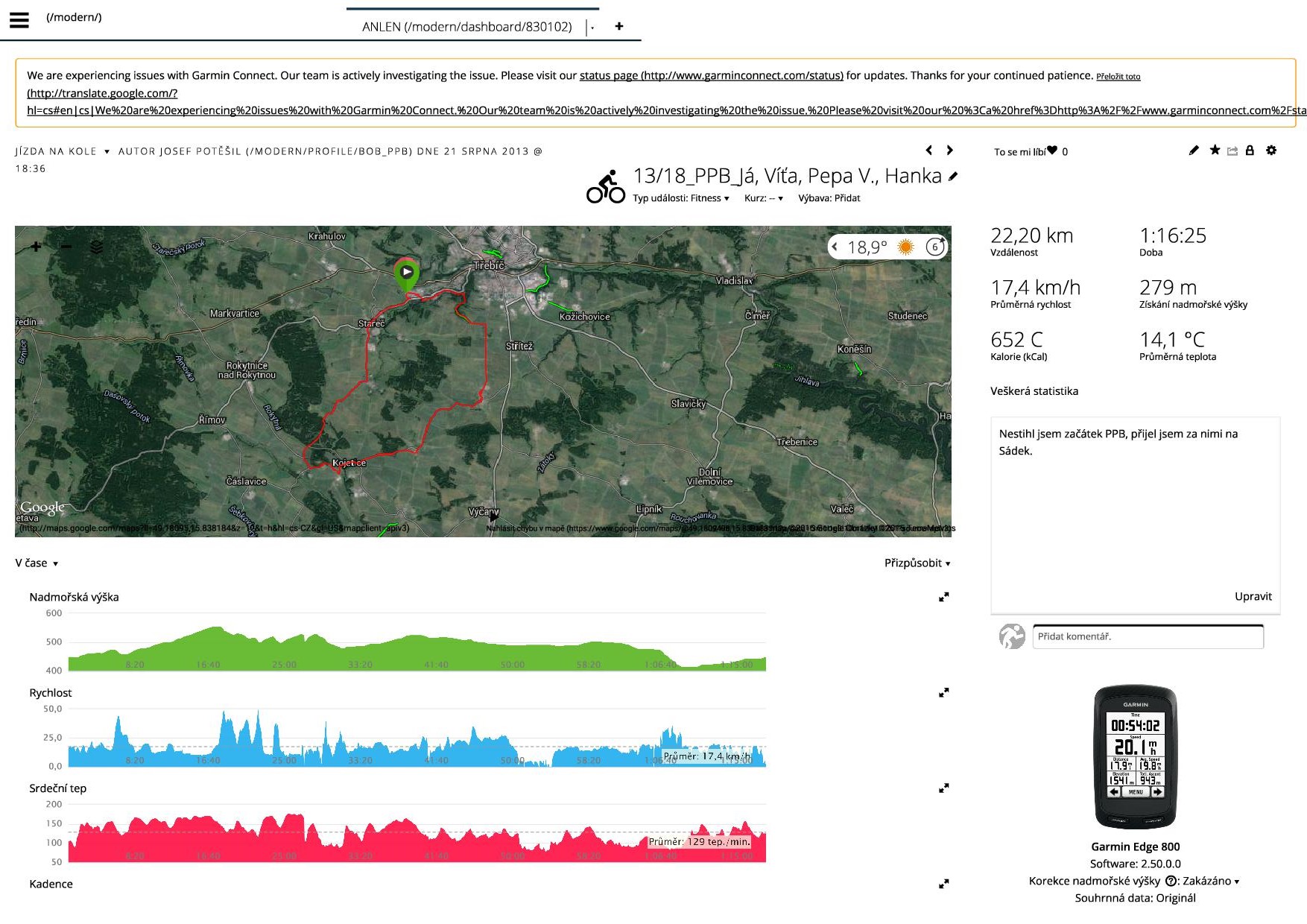Open activity settings gear
1307x924 pixels.
point(1271,151)
